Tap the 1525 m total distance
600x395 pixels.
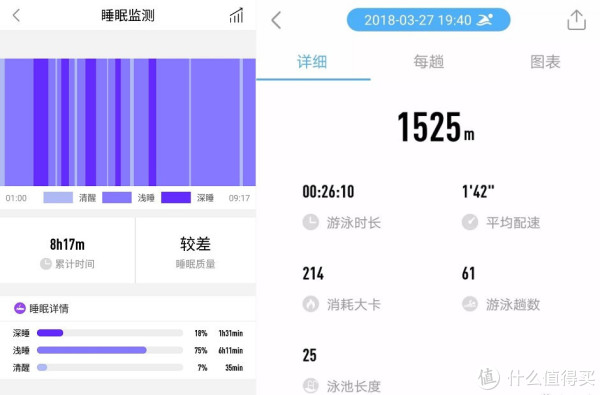(436, 127)
